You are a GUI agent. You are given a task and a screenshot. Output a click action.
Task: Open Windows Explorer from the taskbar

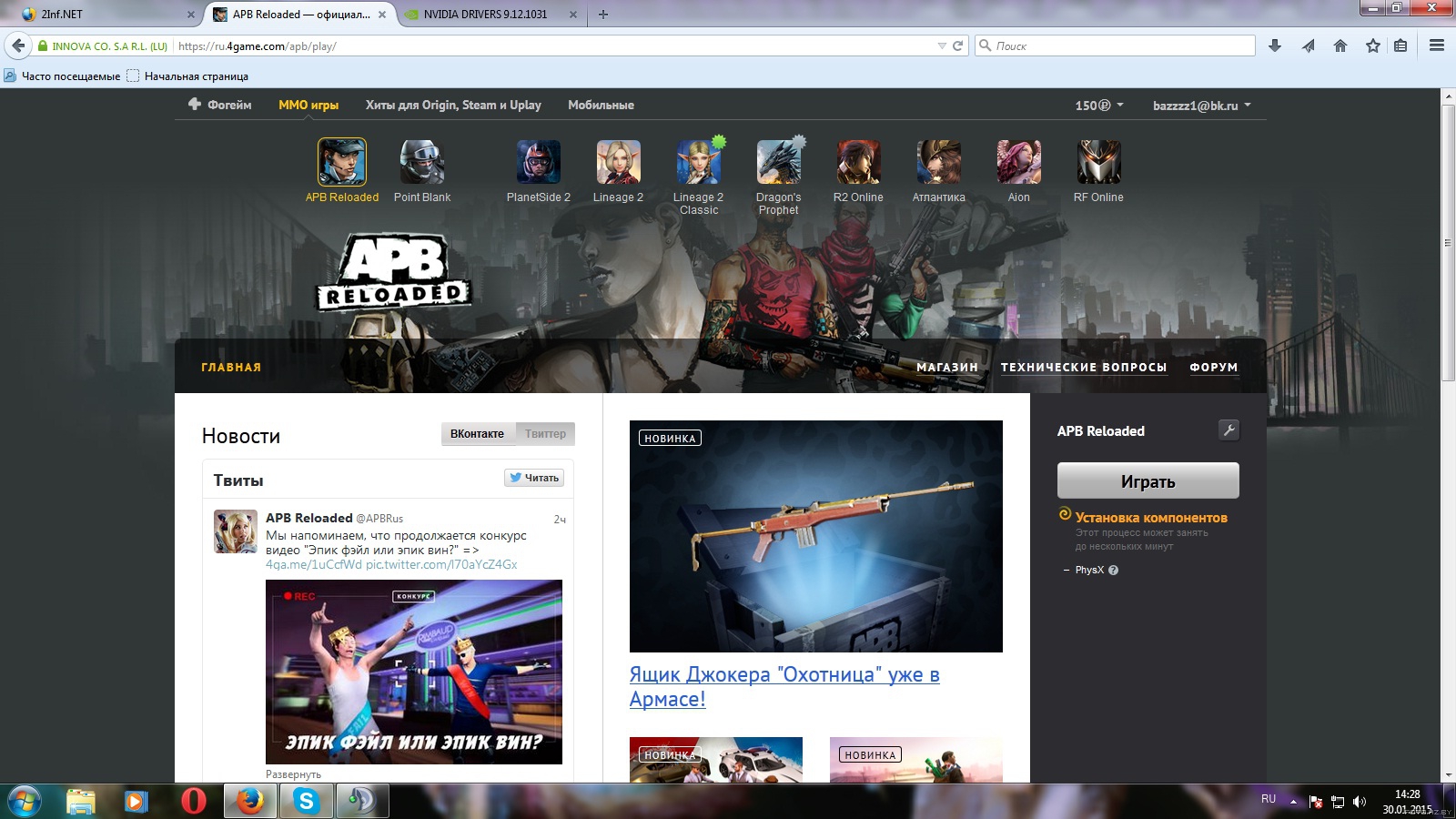81,801
